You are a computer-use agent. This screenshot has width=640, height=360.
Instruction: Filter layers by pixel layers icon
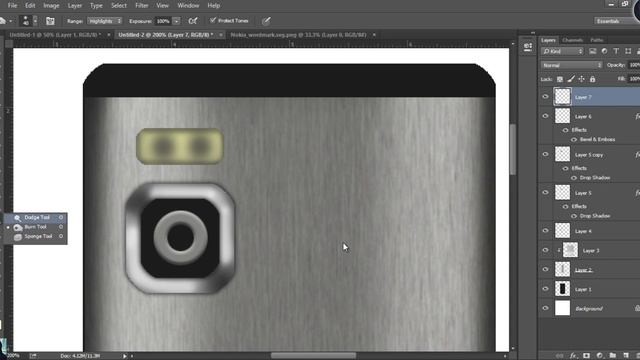pyautogui.click(x=592, y=51)
